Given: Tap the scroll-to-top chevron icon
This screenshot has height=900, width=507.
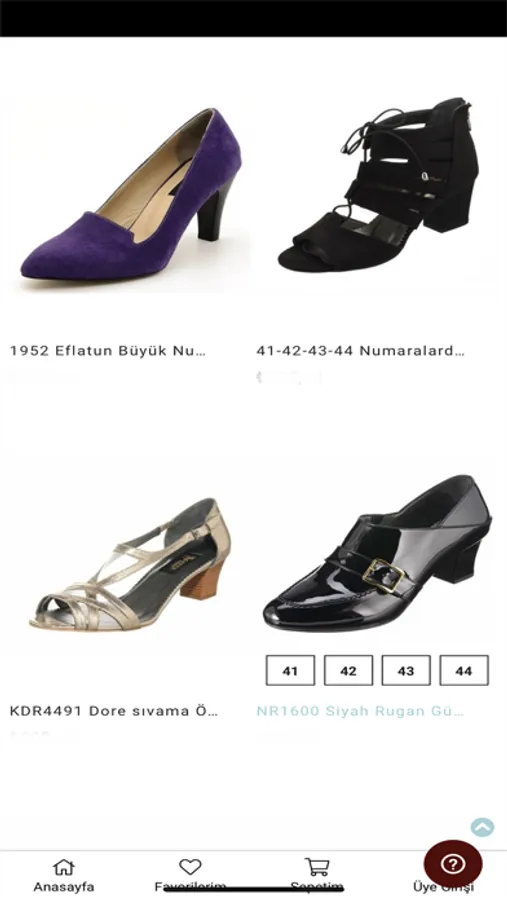Looking at the screenshot, I should (482, 827).
